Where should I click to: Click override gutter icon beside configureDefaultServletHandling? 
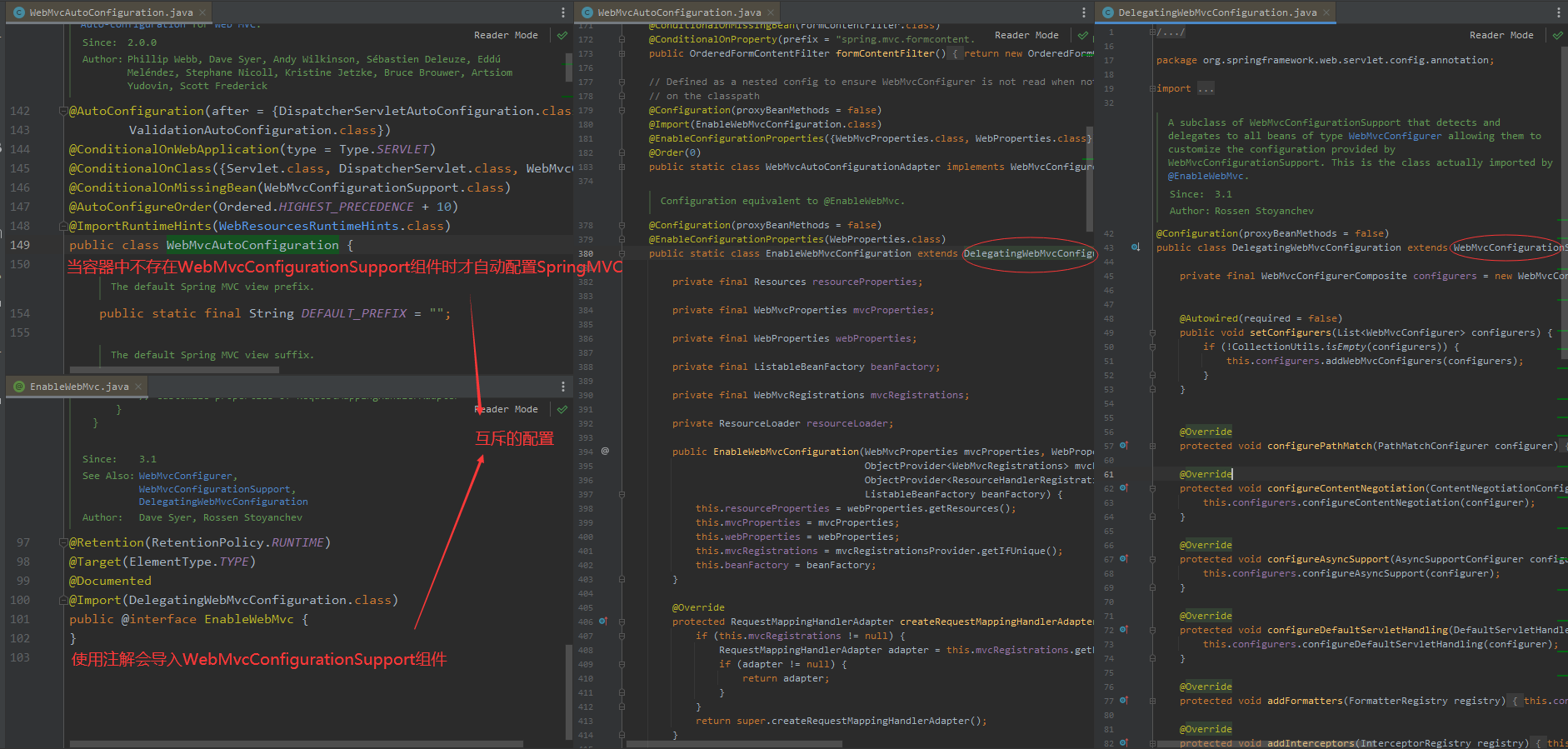[1124, 630]
